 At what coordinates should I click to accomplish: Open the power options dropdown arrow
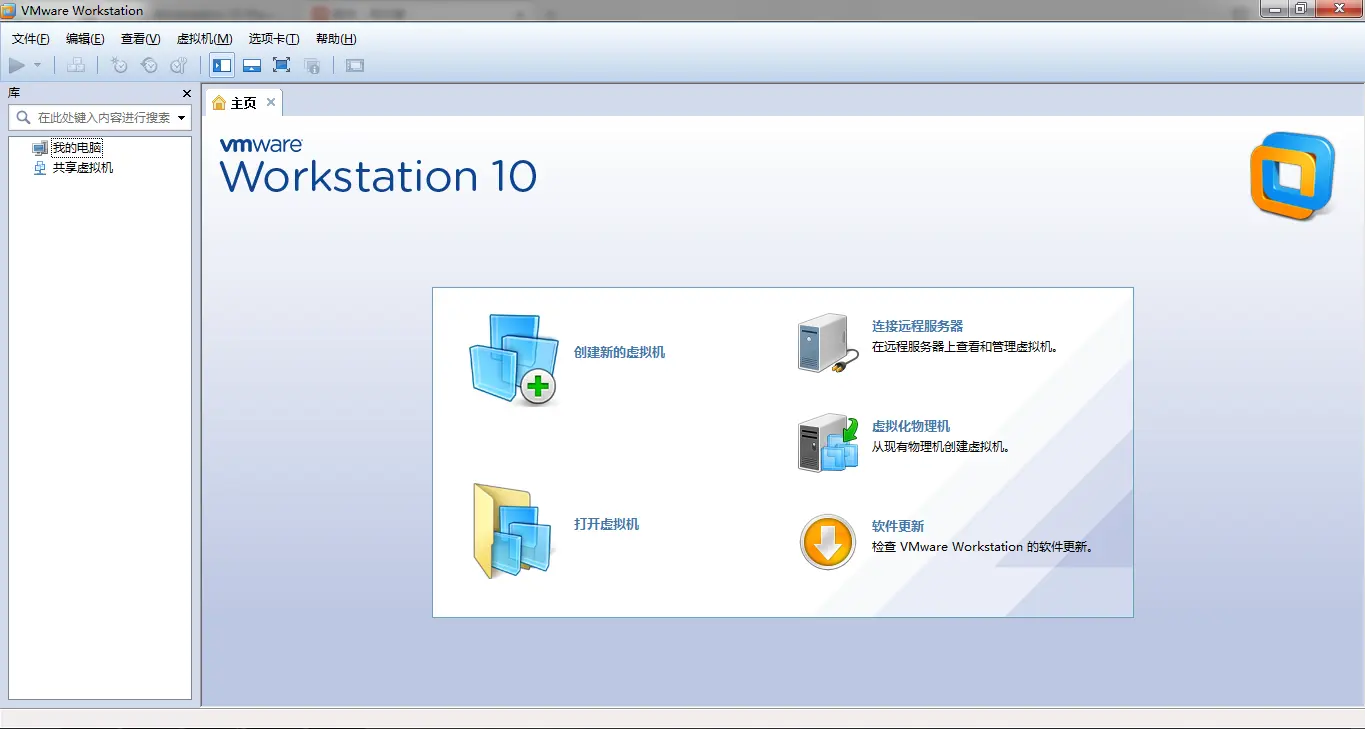coord(38,65)
